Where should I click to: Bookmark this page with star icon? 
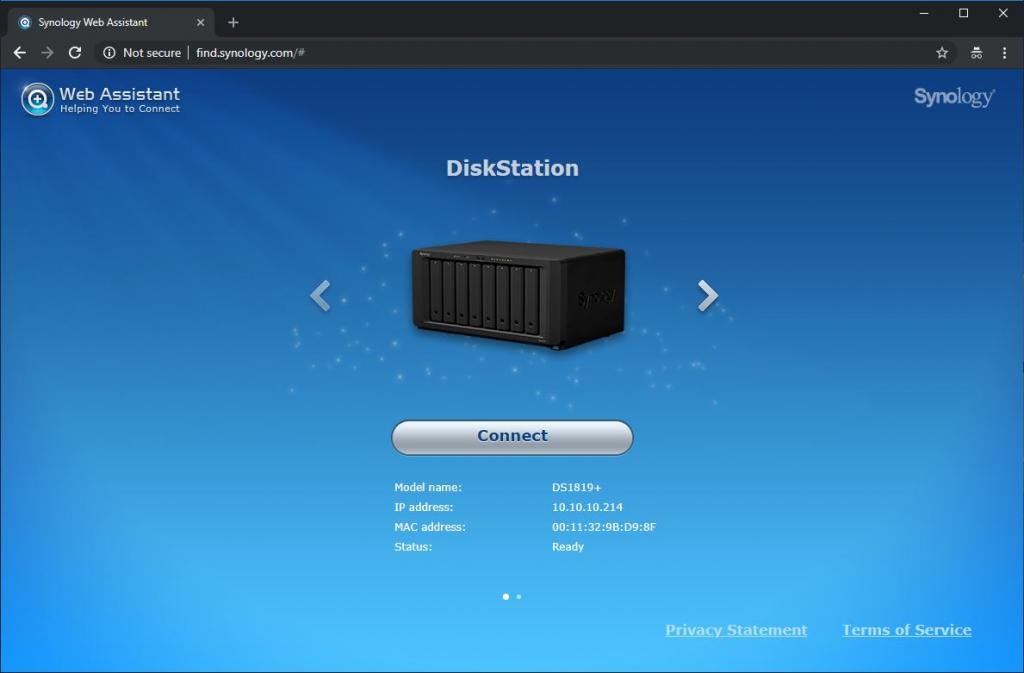[x=942, y=53]
